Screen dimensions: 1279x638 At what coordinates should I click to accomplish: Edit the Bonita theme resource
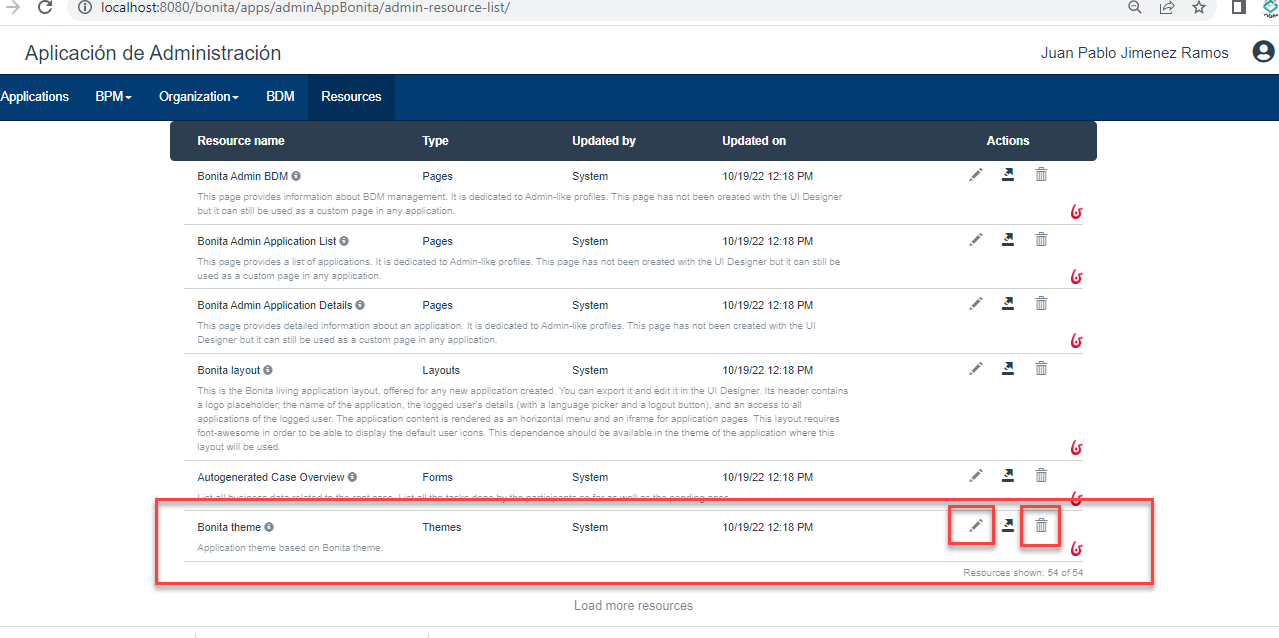click(976, 526)
